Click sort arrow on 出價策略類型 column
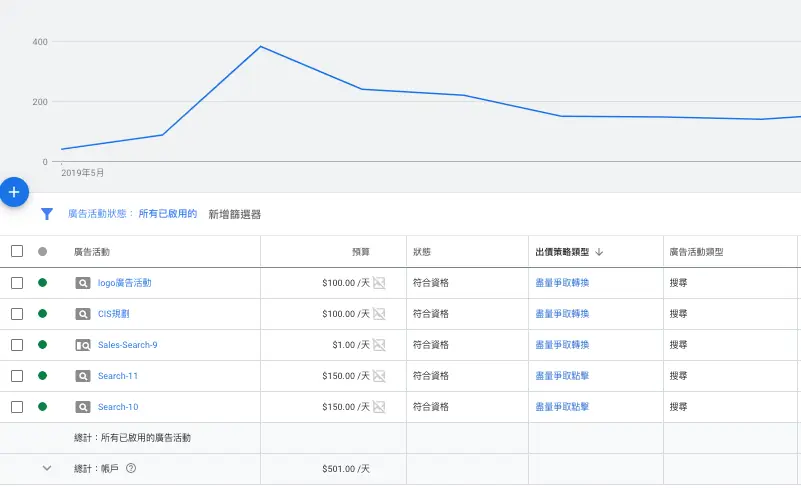This screenshot has height=488, width=801. coord(599,252)
